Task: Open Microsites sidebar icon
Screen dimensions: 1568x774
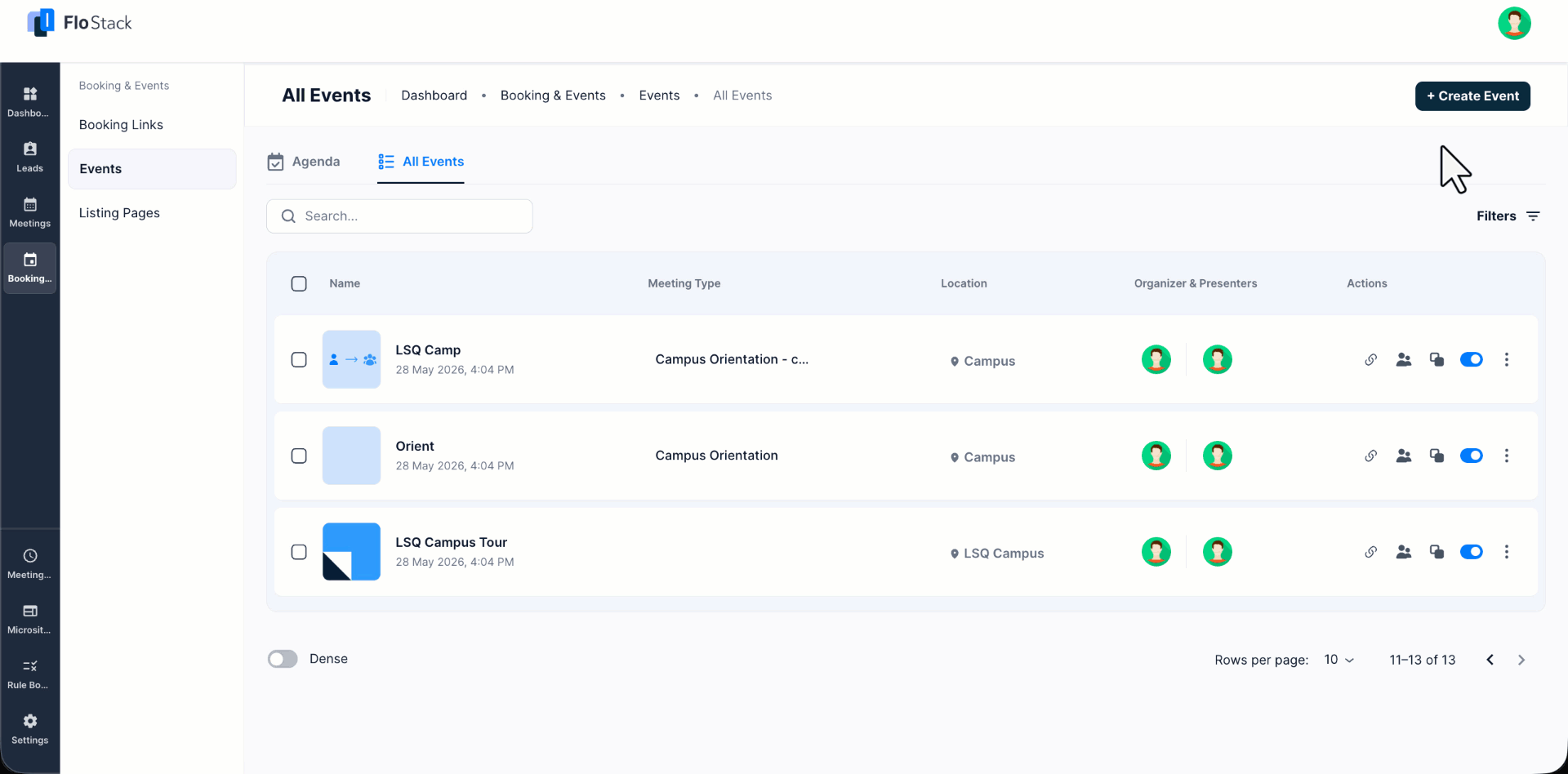Action: point(30,619)
